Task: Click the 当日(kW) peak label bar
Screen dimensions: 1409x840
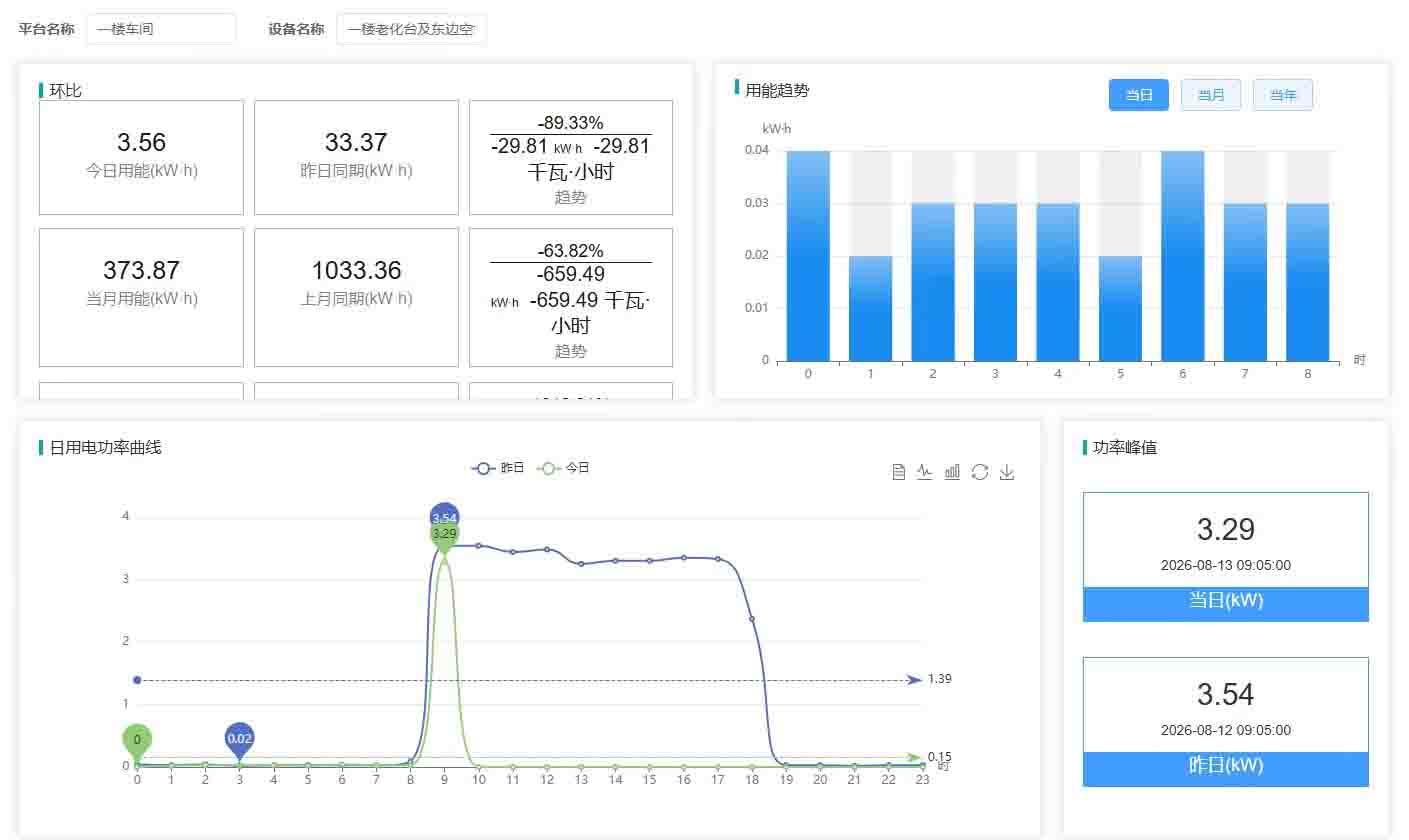Action: click(1226, 604)
